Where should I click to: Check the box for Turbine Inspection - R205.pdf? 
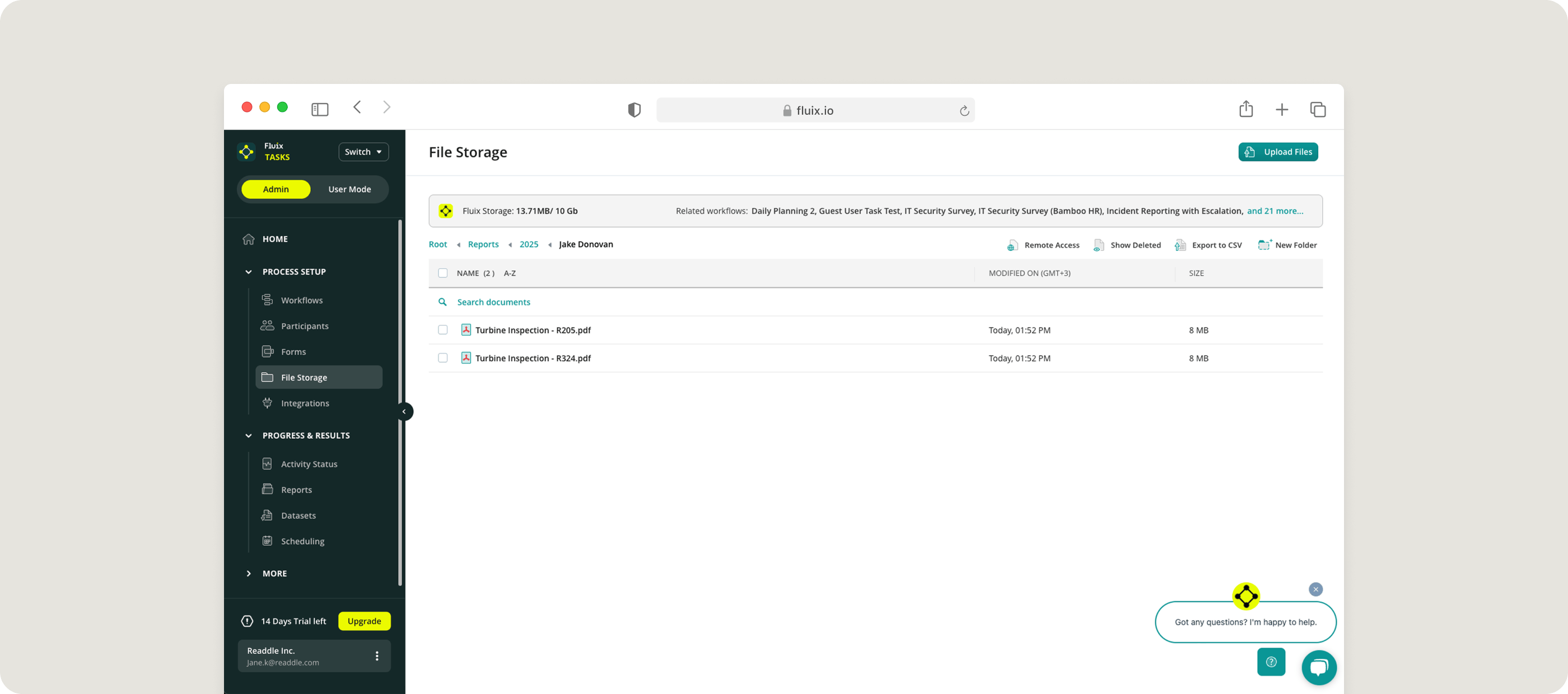tap(442, 330)
